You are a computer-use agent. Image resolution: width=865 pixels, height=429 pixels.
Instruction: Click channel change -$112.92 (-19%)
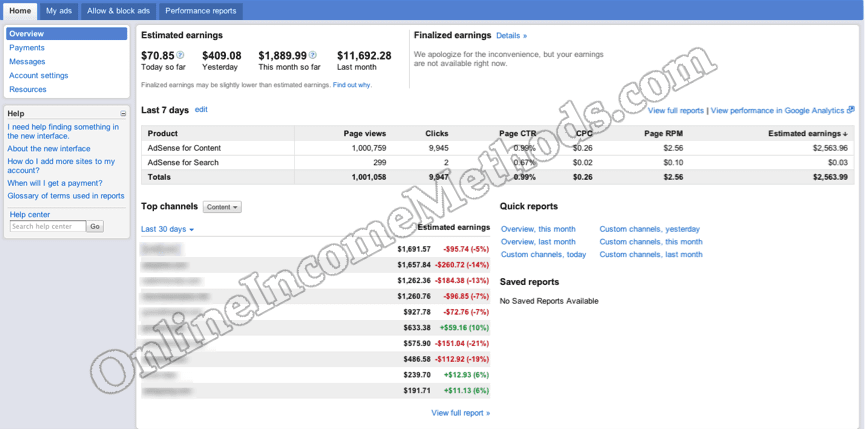point(462,360)
